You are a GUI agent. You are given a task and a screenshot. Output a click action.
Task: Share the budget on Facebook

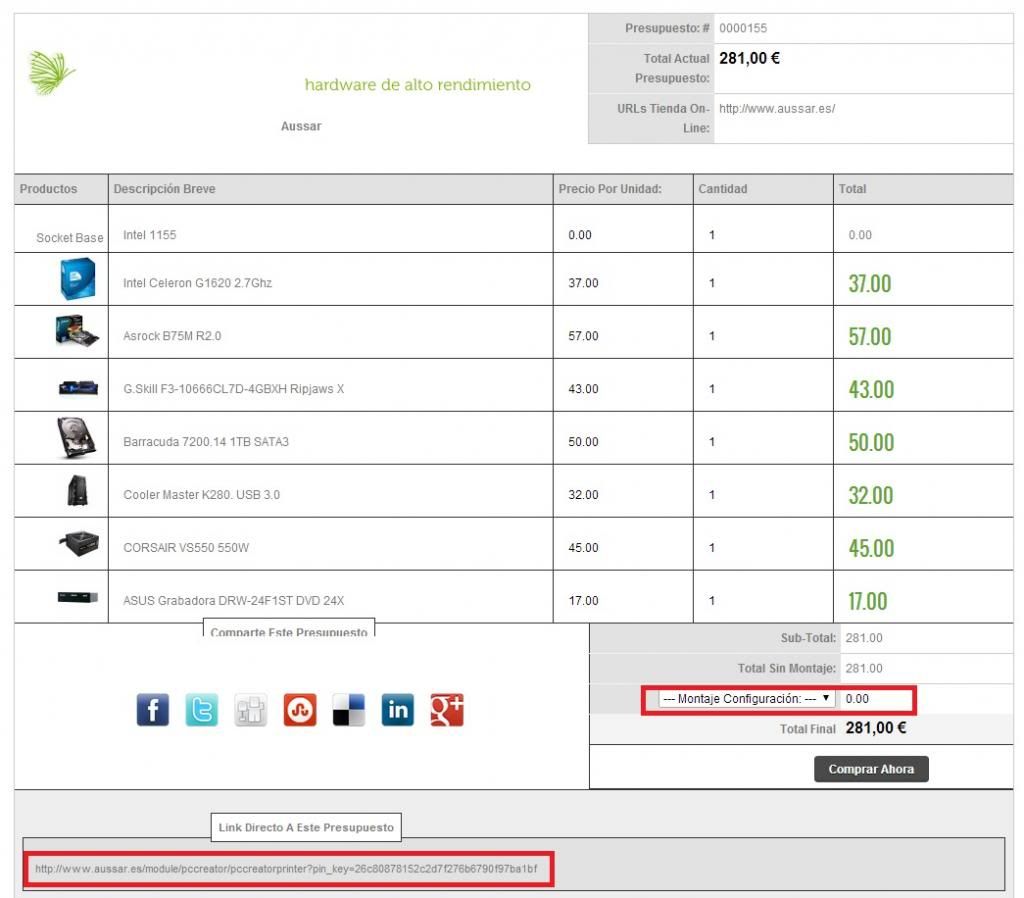pos(153,709)
